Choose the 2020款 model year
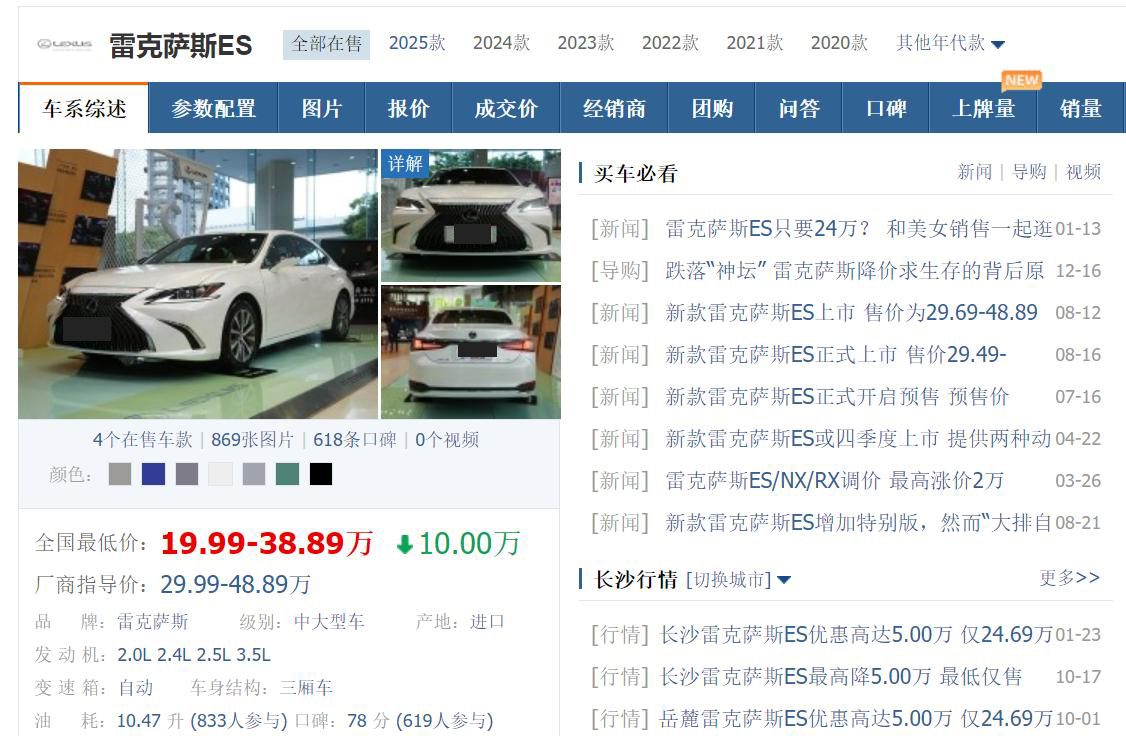This screenshot has width=1126, height=736. (x=839, y=43)
